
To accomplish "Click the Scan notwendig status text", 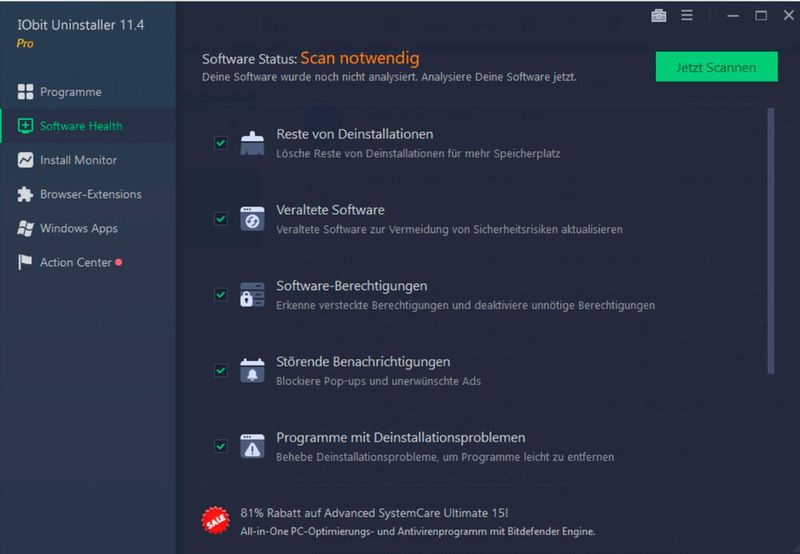I will 360,58.
